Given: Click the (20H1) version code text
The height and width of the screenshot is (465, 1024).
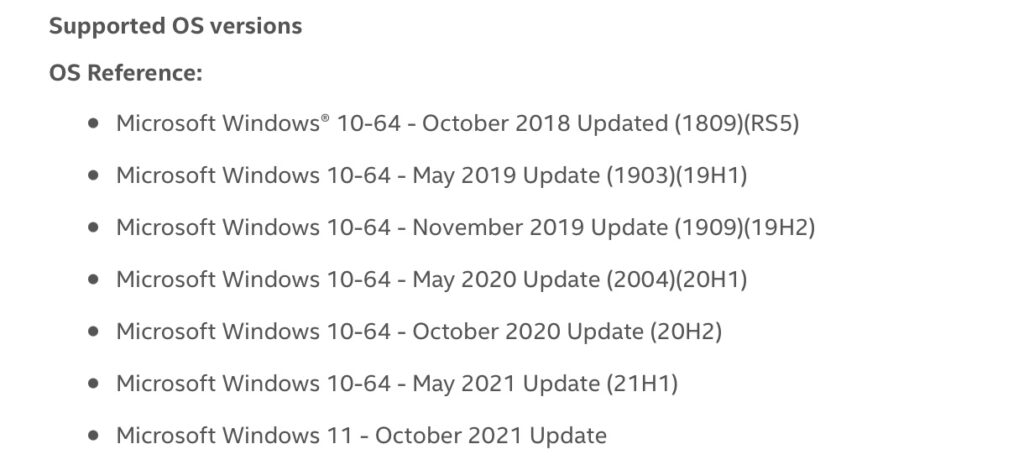Looking at the screenshot, I should [x=712, y=280].
